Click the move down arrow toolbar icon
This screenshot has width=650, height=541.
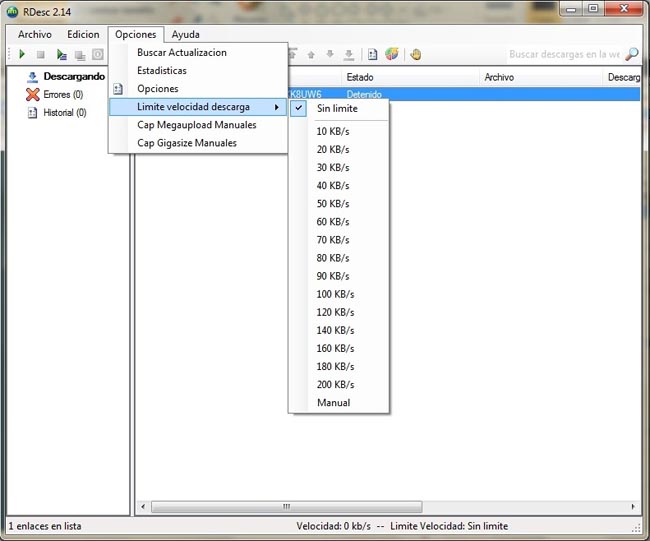pos(330,54)
